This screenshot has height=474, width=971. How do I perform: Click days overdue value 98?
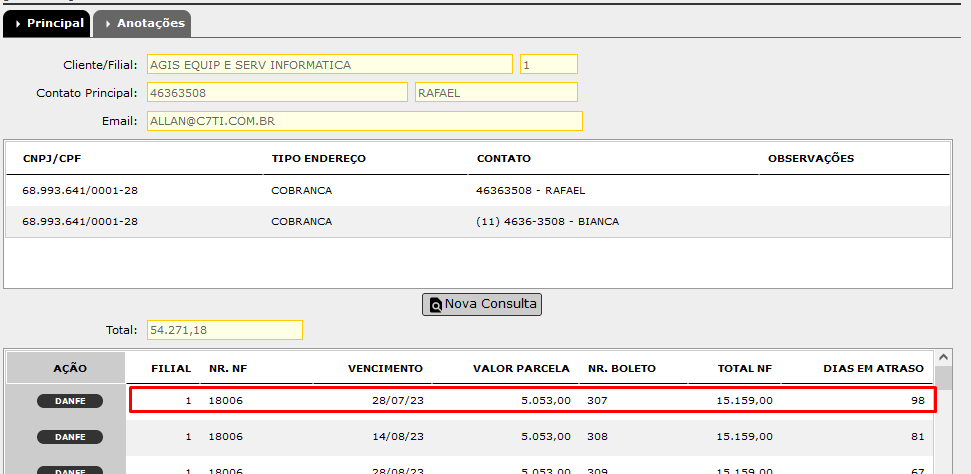pyautogui.click(x=918, y=401)
